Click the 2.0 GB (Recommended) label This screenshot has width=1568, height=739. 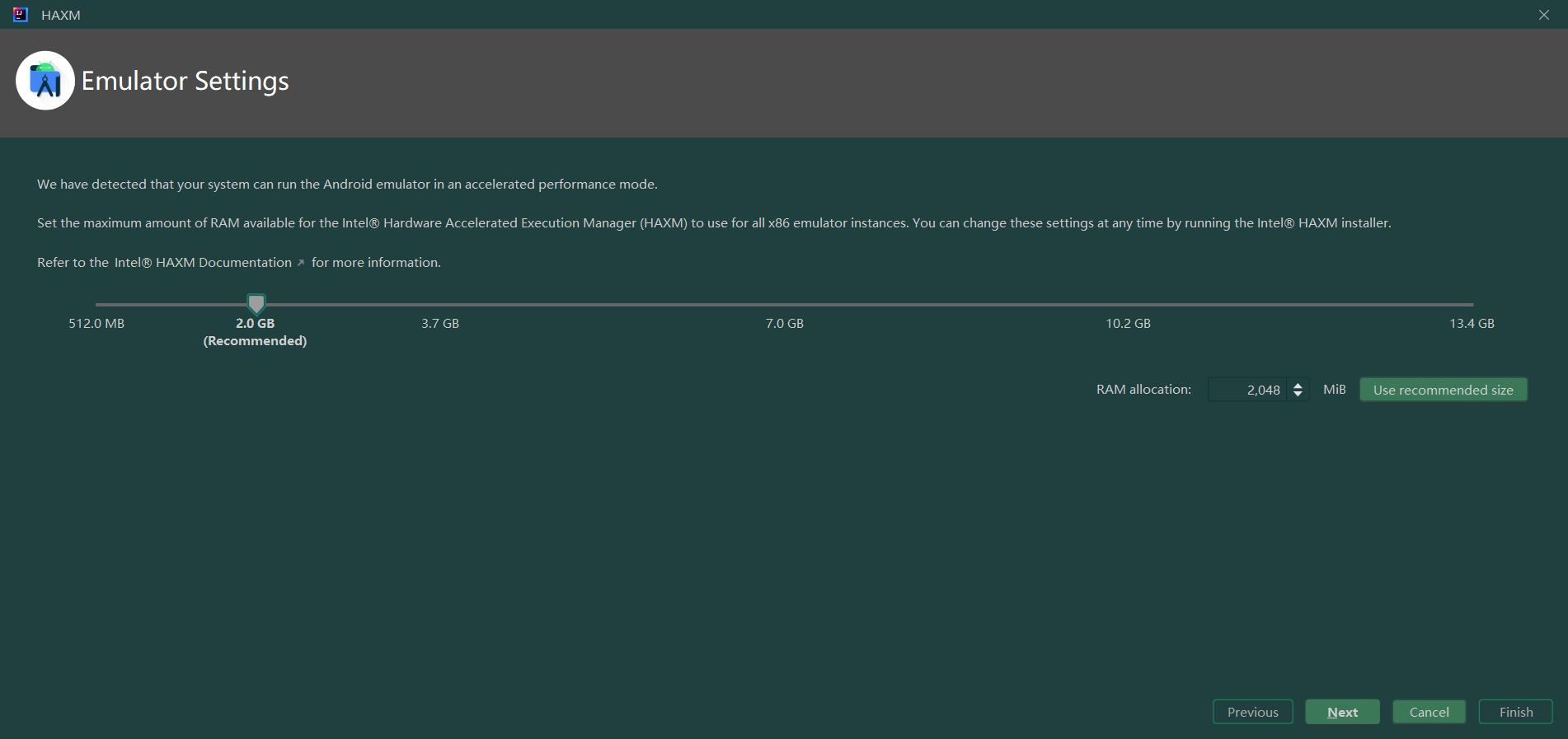pyautogui.click(x=255, y=332)
